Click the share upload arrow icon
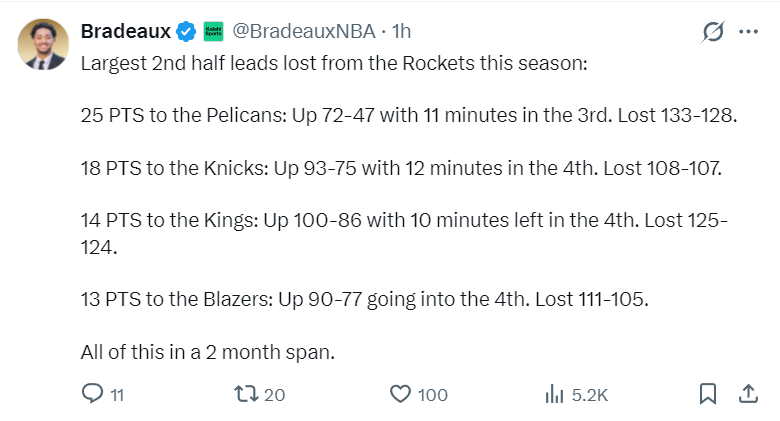 coord(748,394)
